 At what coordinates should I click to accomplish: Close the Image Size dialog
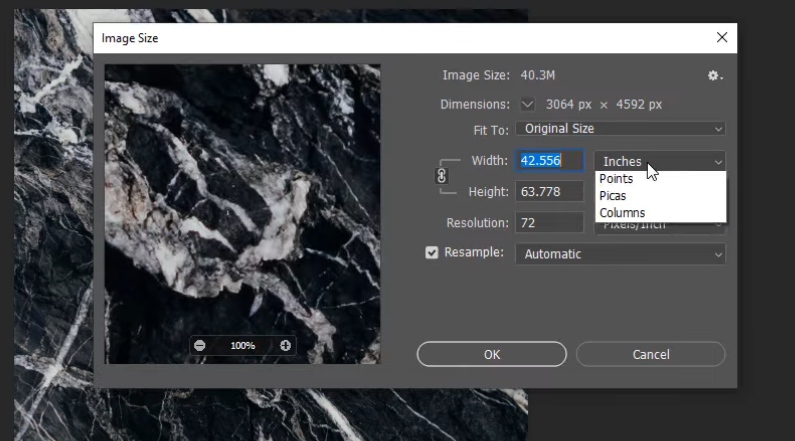tap(722, 38)
